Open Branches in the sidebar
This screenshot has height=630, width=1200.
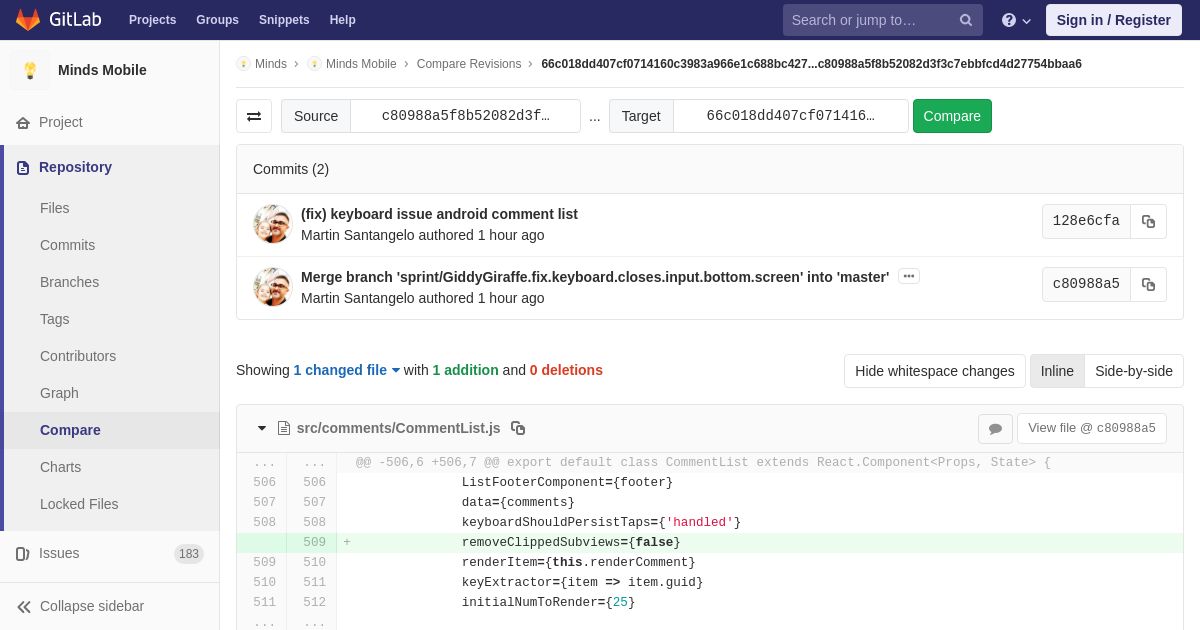coord(69,282)
